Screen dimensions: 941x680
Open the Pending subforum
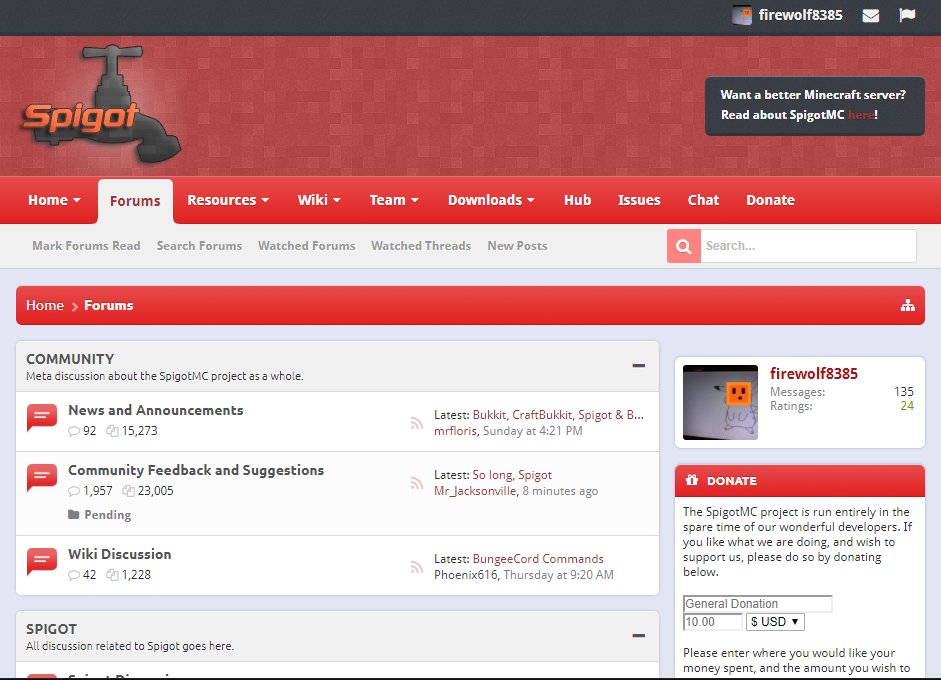pos(107,515)
